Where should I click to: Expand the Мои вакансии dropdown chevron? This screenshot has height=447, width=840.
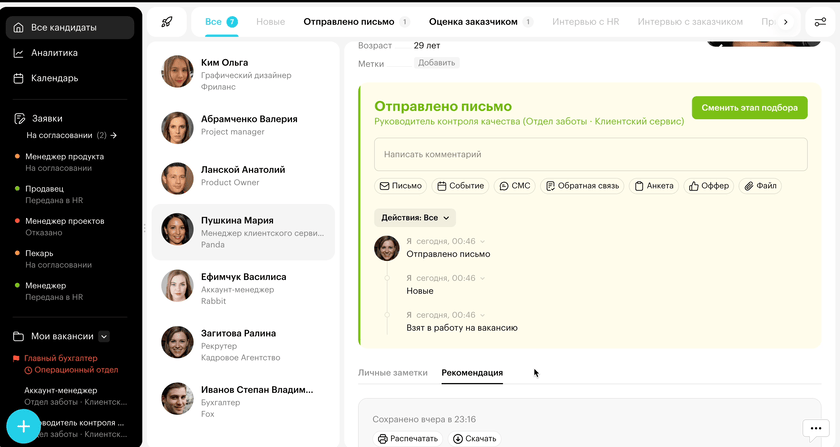tap(104, 337)
